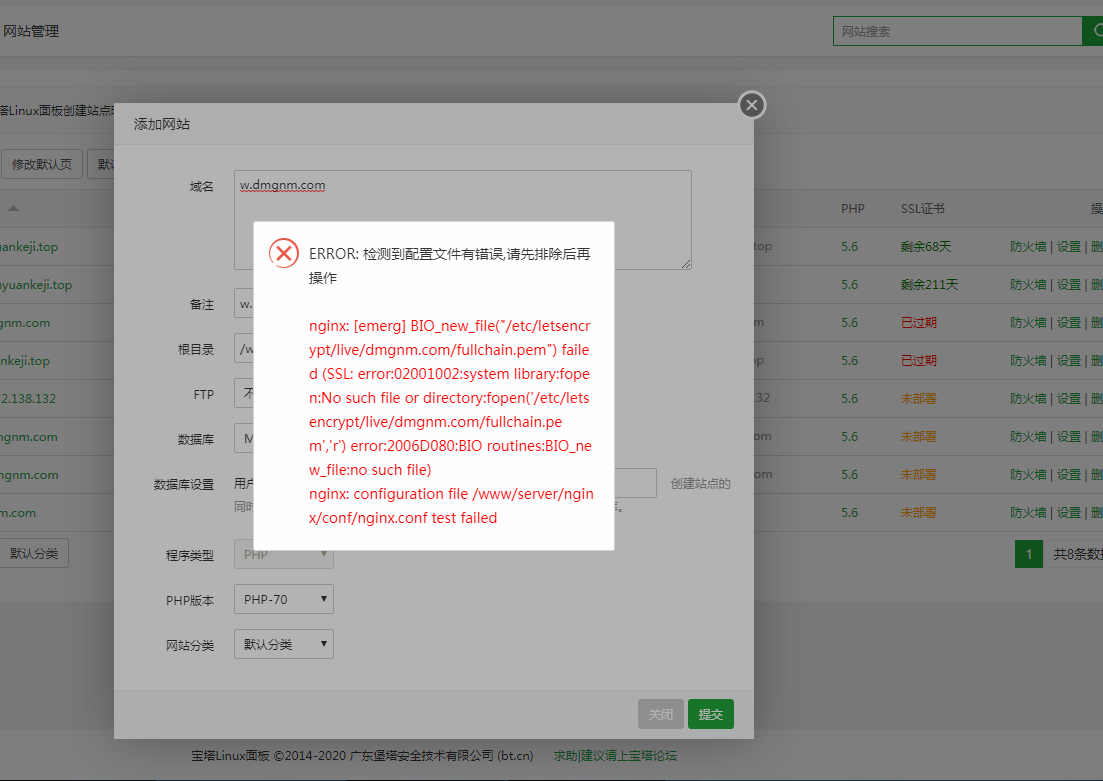1103x781 pixels.
Task: Close the Add Website dialog with X icon
Action: [x=752, y=106]
